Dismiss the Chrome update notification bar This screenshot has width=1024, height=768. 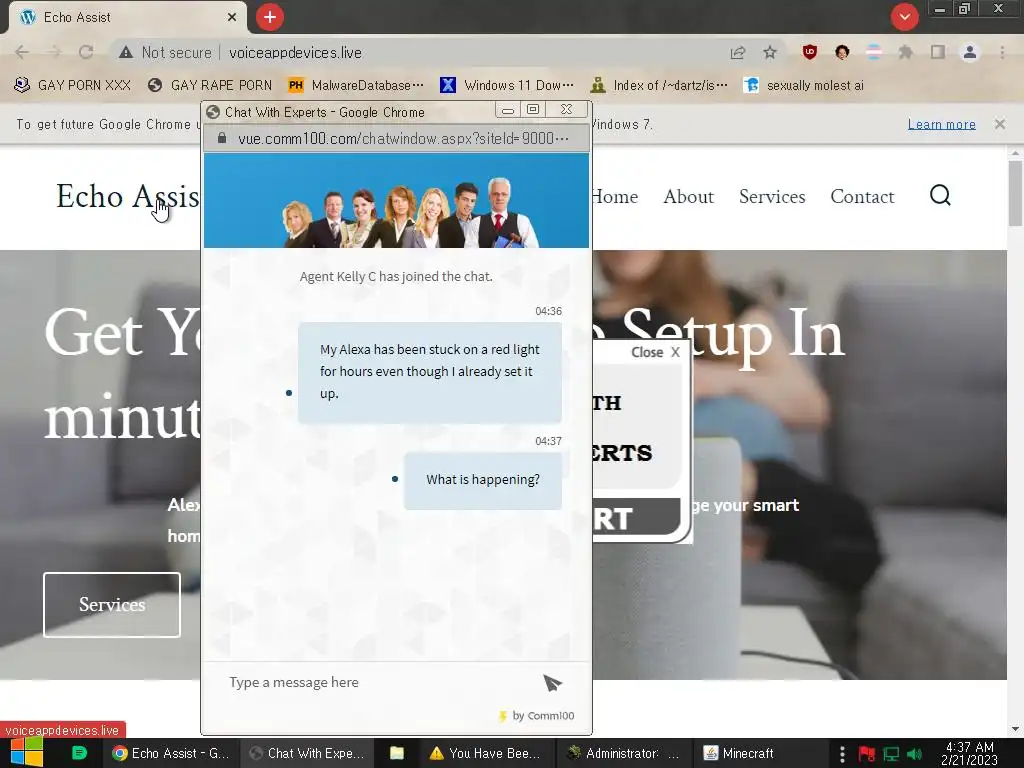1000,124
